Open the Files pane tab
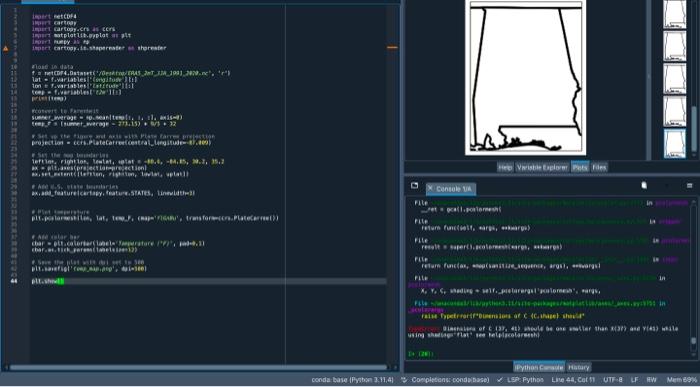The width and height of the screenshot is (700, 387). point(599,167)
